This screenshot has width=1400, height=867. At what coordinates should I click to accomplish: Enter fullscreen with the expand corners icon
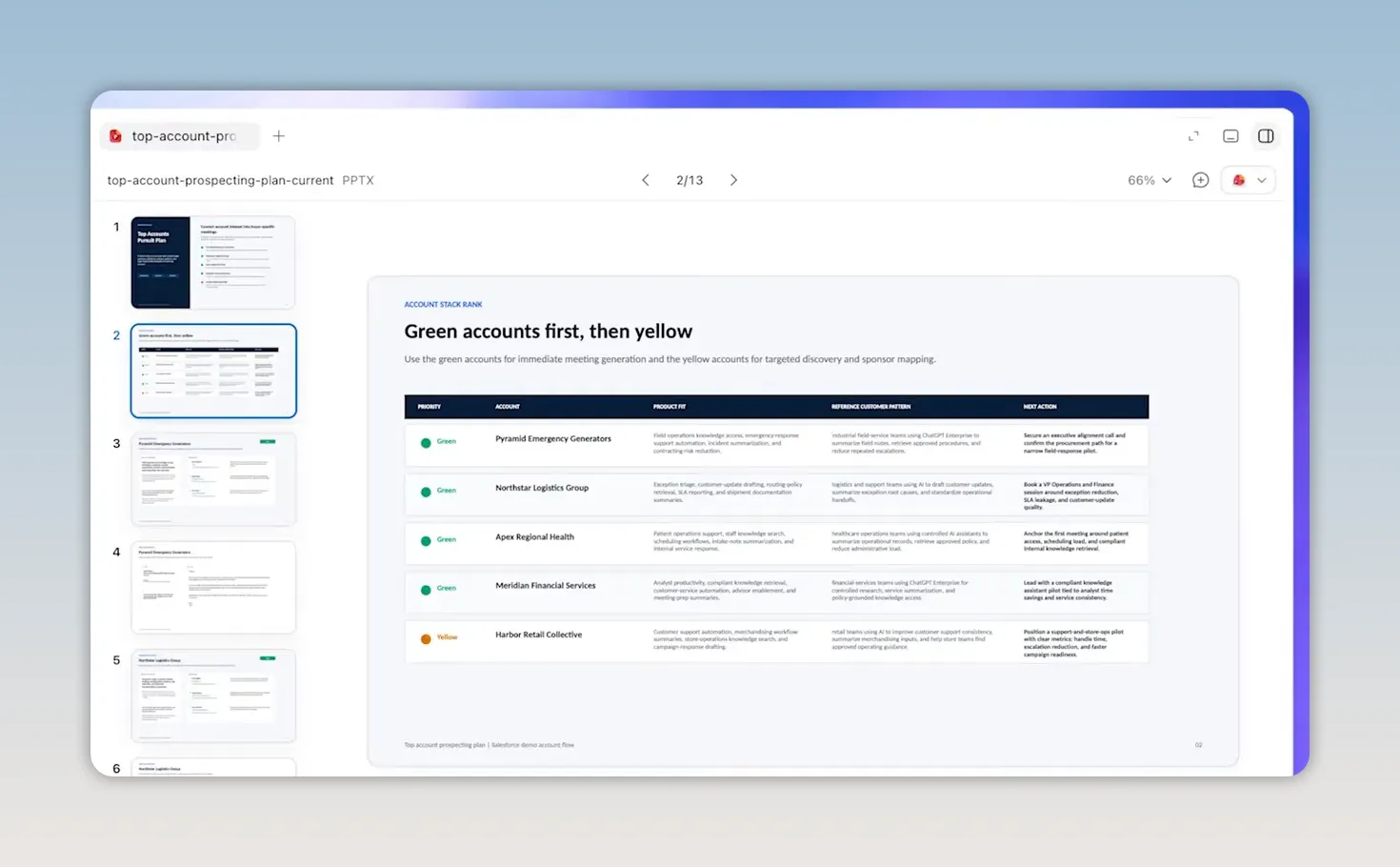coord(1193,136)
